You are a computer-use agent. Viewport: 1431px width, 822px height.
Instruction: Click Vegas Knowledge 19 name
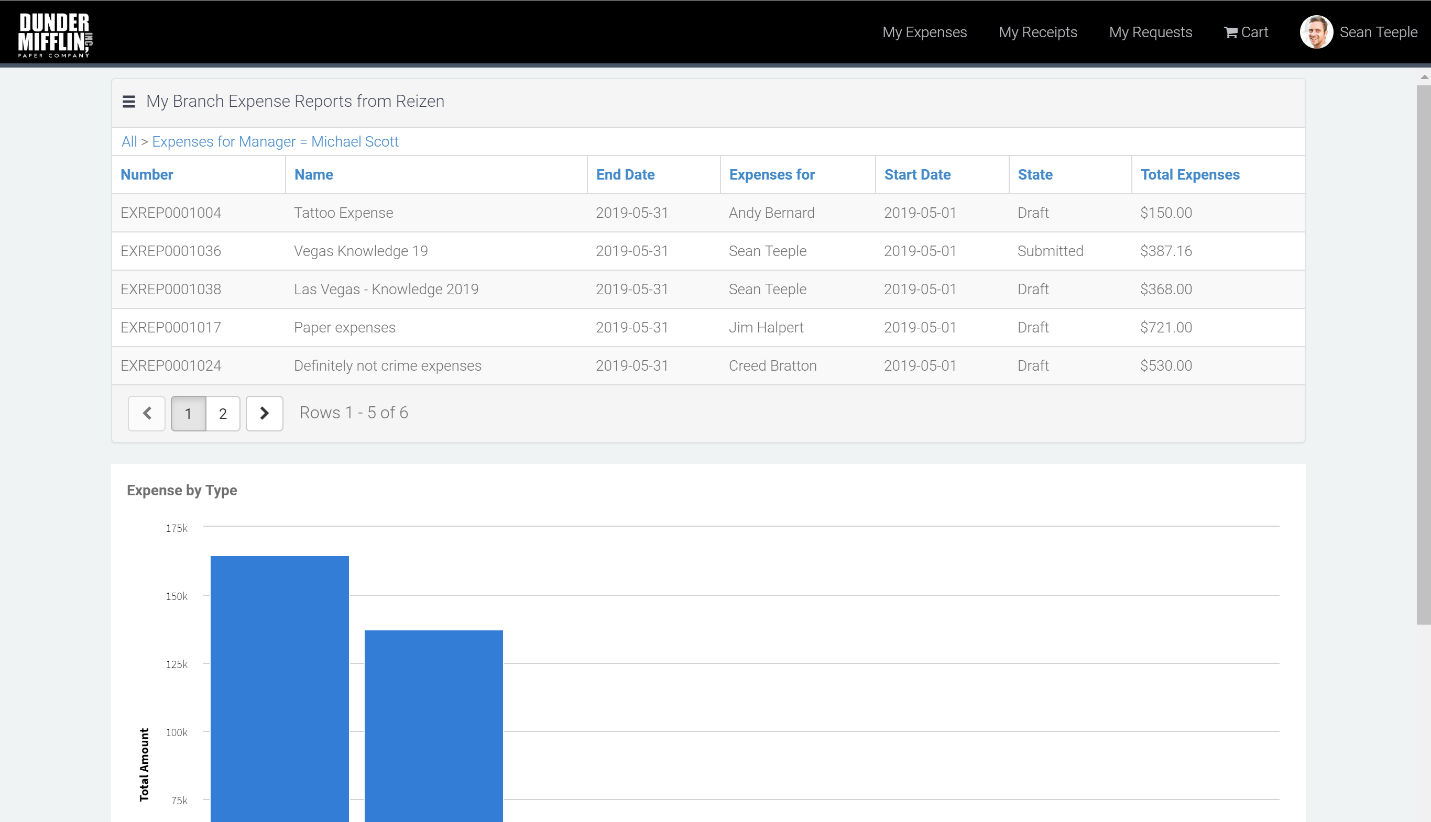361,251
